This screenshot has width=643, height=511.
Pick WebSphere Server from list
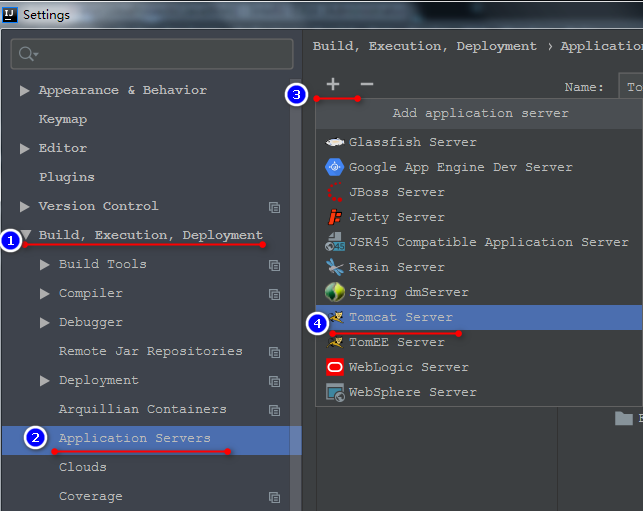tap(479, 392)
